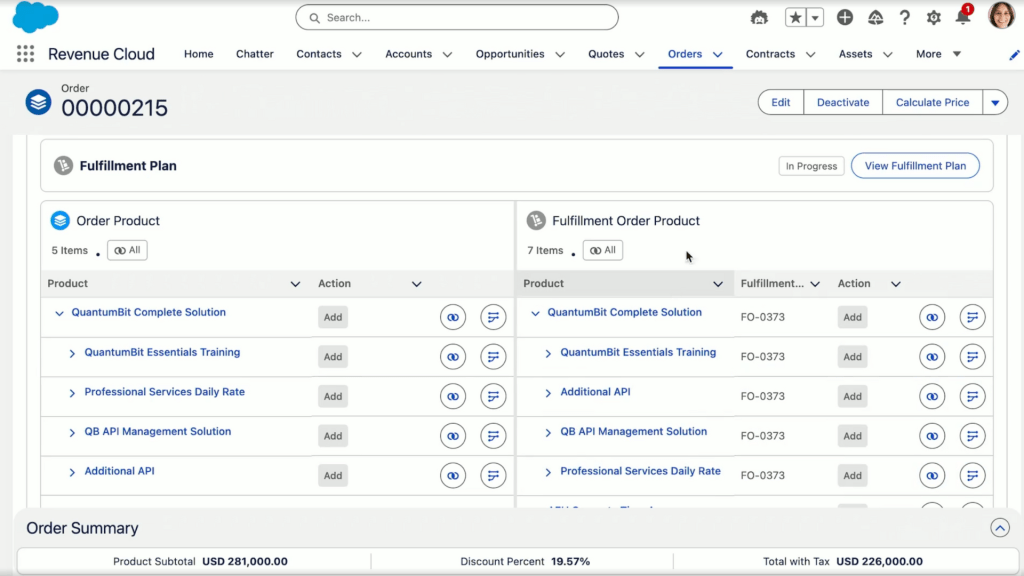Screen dimensions: 1024x576
Task: Open the More menu in the navigation bar
Action: [x=929, y=54]
